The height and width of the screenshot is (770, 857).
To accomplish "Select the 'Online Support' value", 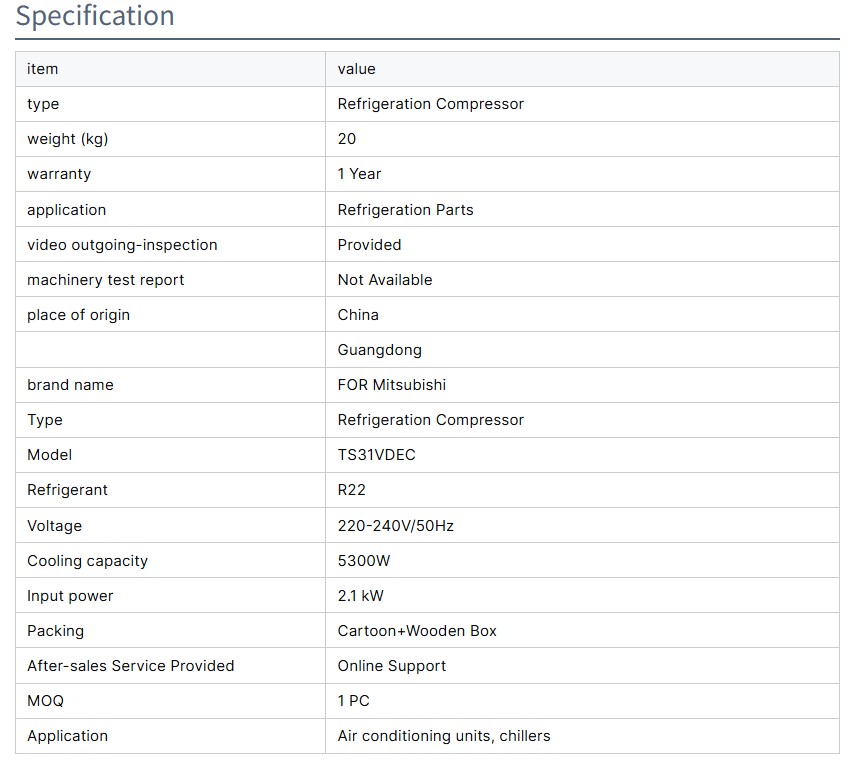I will (391, 666).
